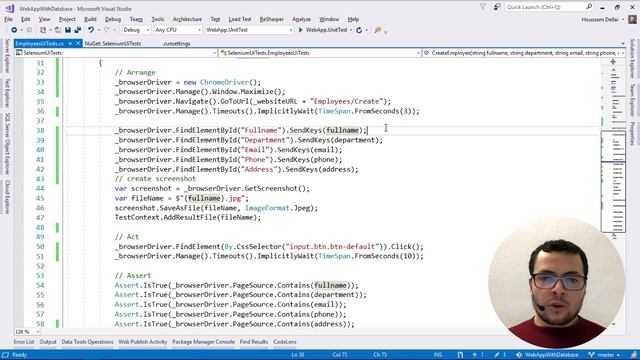
Task: Click the ImageFormat type on line 46
Action: pyautogui.click(x=267, y=208)
